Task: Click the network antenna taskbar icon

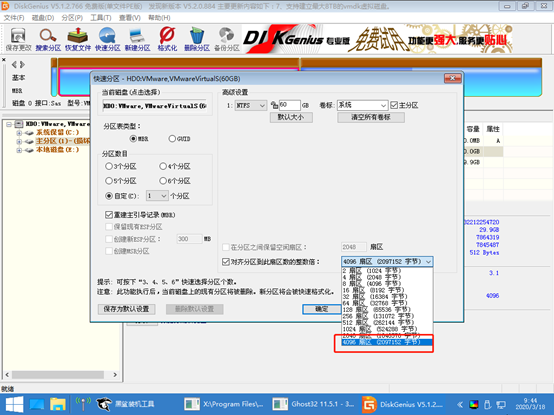Action: [83, 404]
